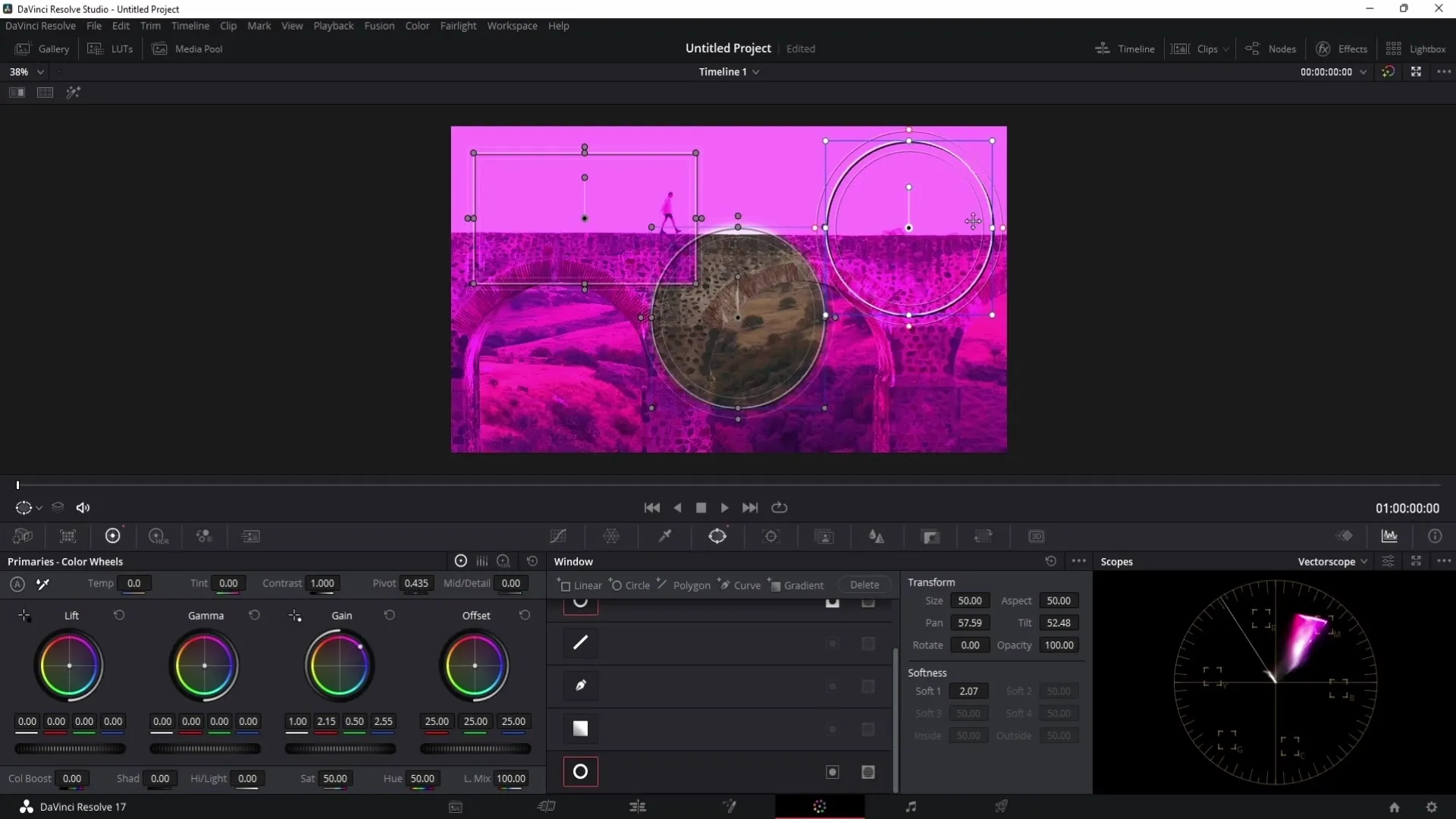Expand the Window panel options menu
Screen dimensions: 1456x819
tap(1079, 561)
